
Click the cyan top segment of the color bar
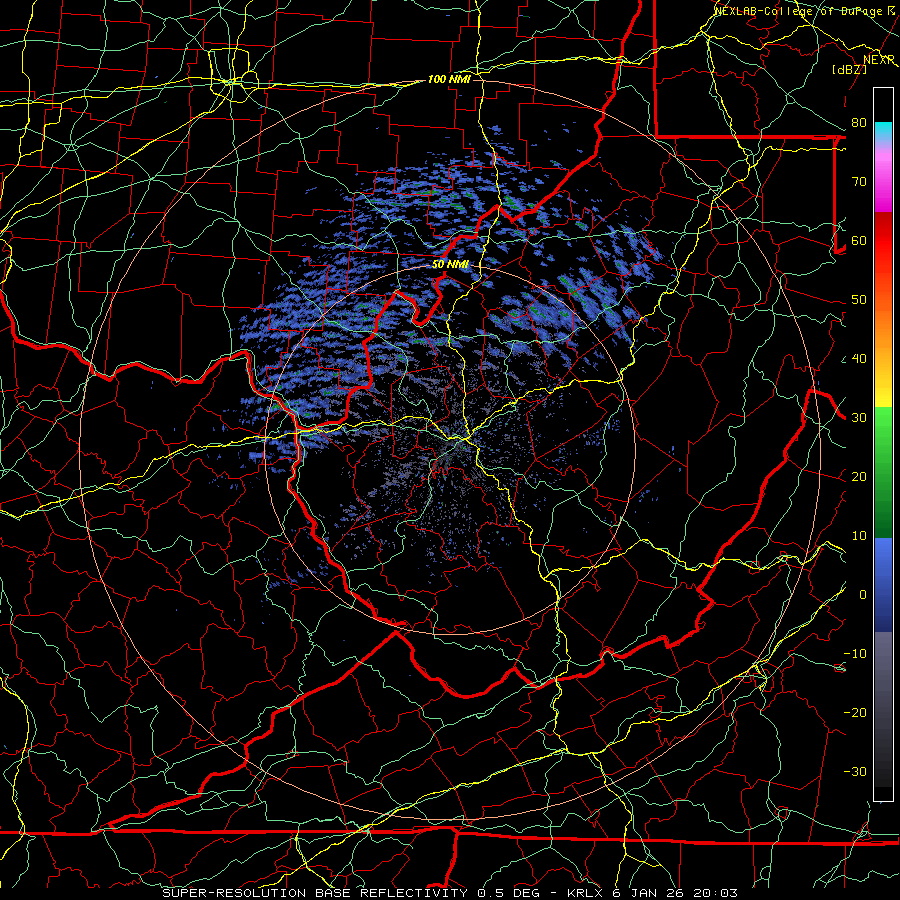[x=883, y=131]
